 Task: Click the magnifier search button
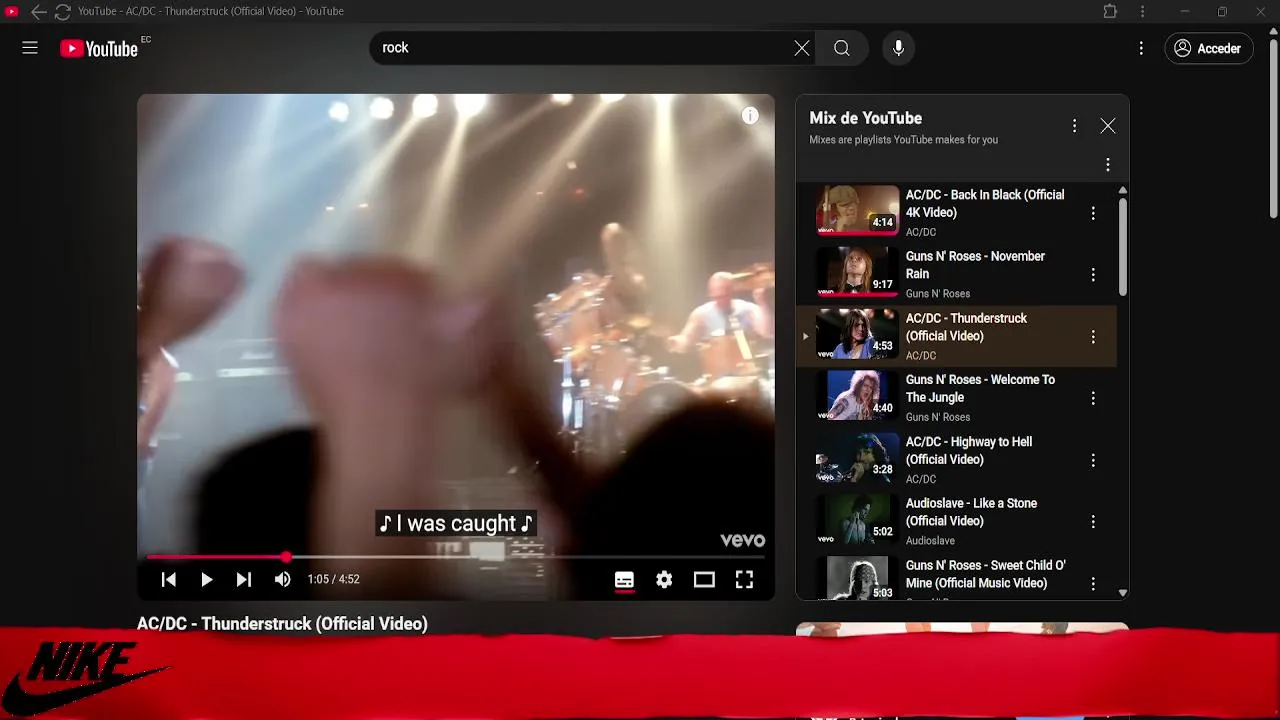(x=842, y=48)
